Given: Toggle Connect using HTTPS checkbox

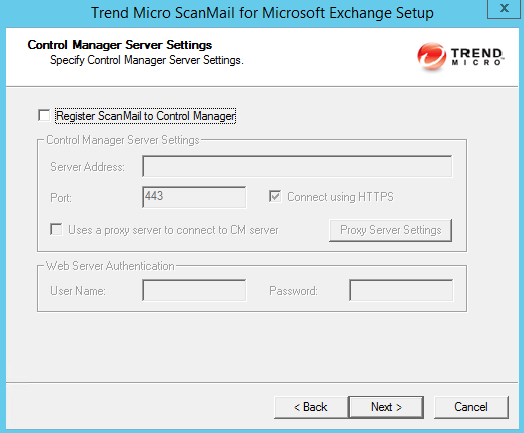Looking at the screenshot, I should tap(275, 196).
